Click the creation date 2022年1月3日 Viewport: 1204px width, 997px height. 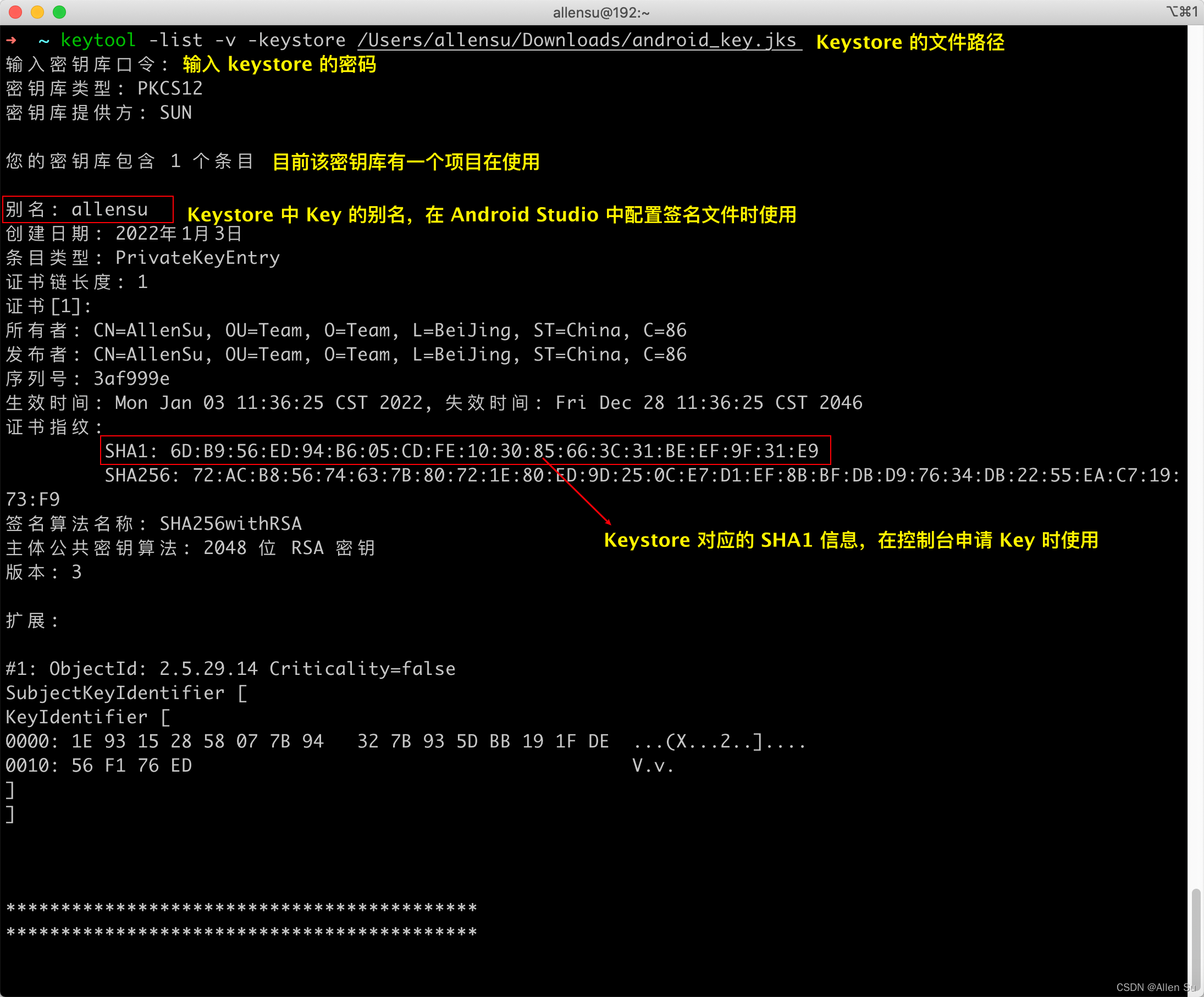click(179, 234)
